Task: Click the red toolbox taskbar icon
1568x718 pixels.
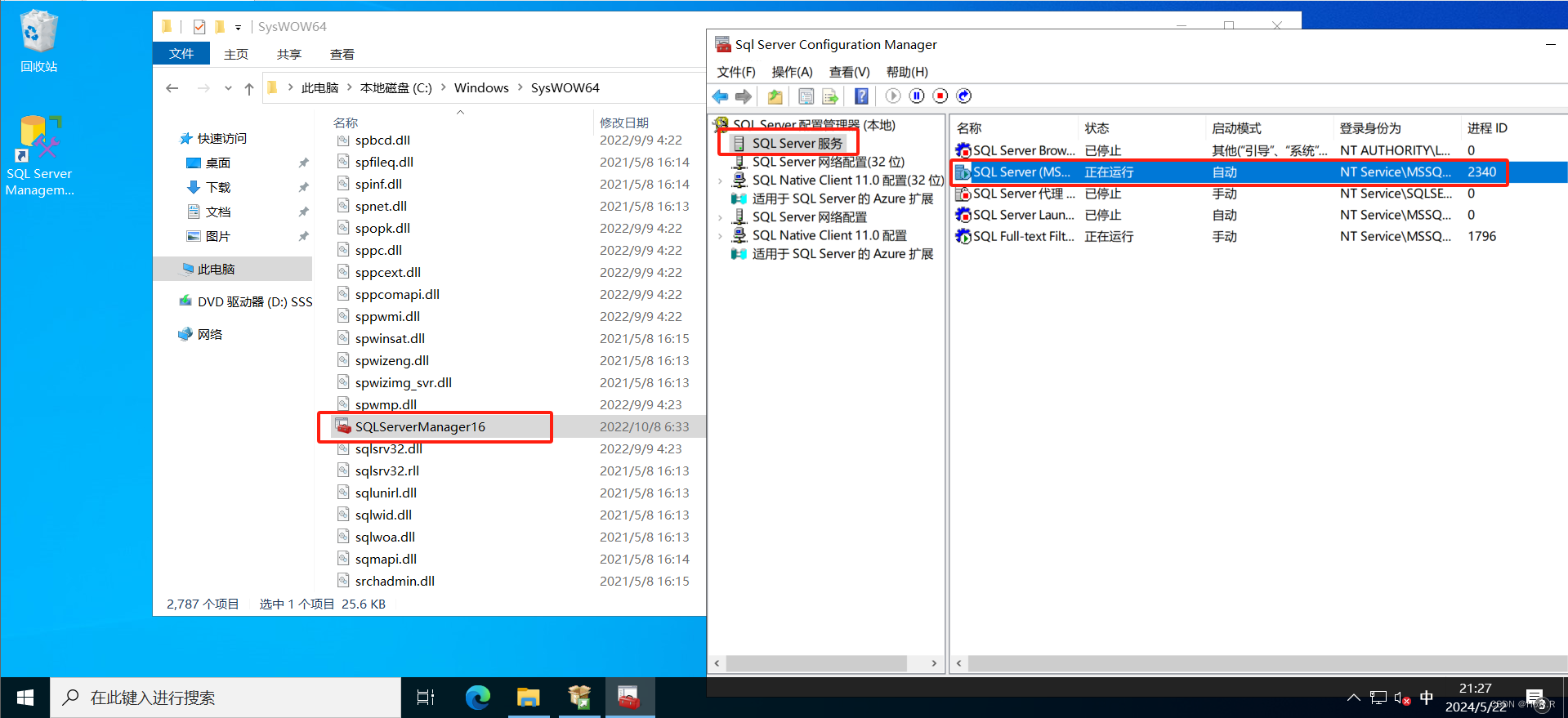Action: [628, 698]
